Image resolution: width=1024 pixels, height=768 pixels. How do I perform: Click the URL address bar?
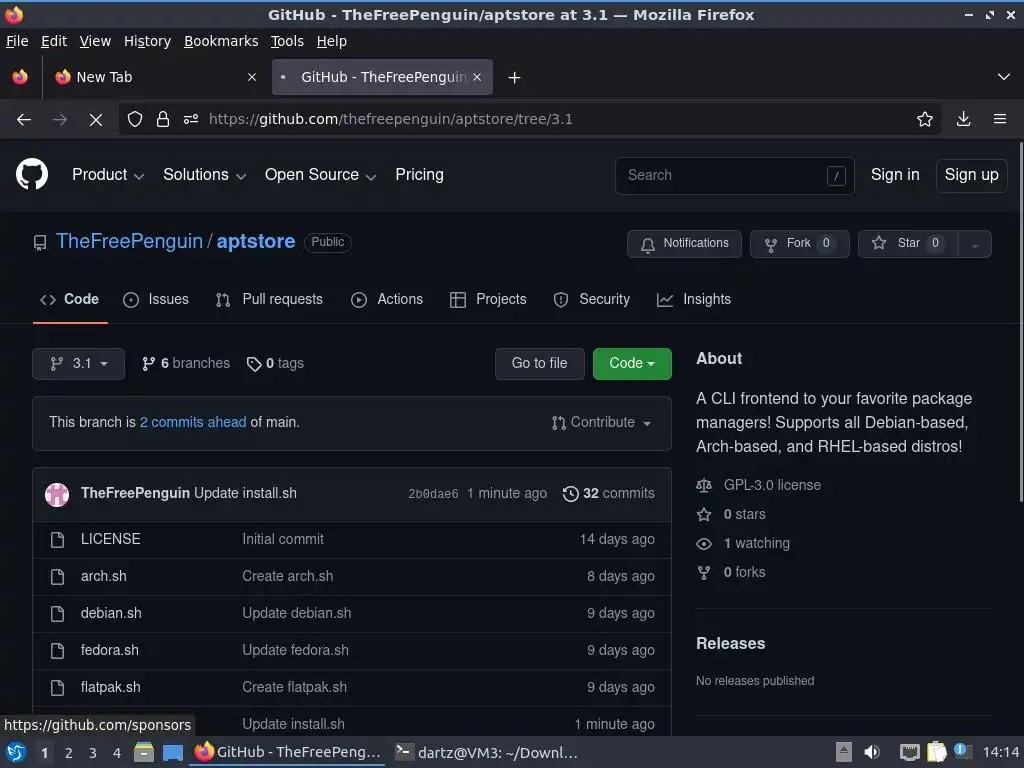529,120
